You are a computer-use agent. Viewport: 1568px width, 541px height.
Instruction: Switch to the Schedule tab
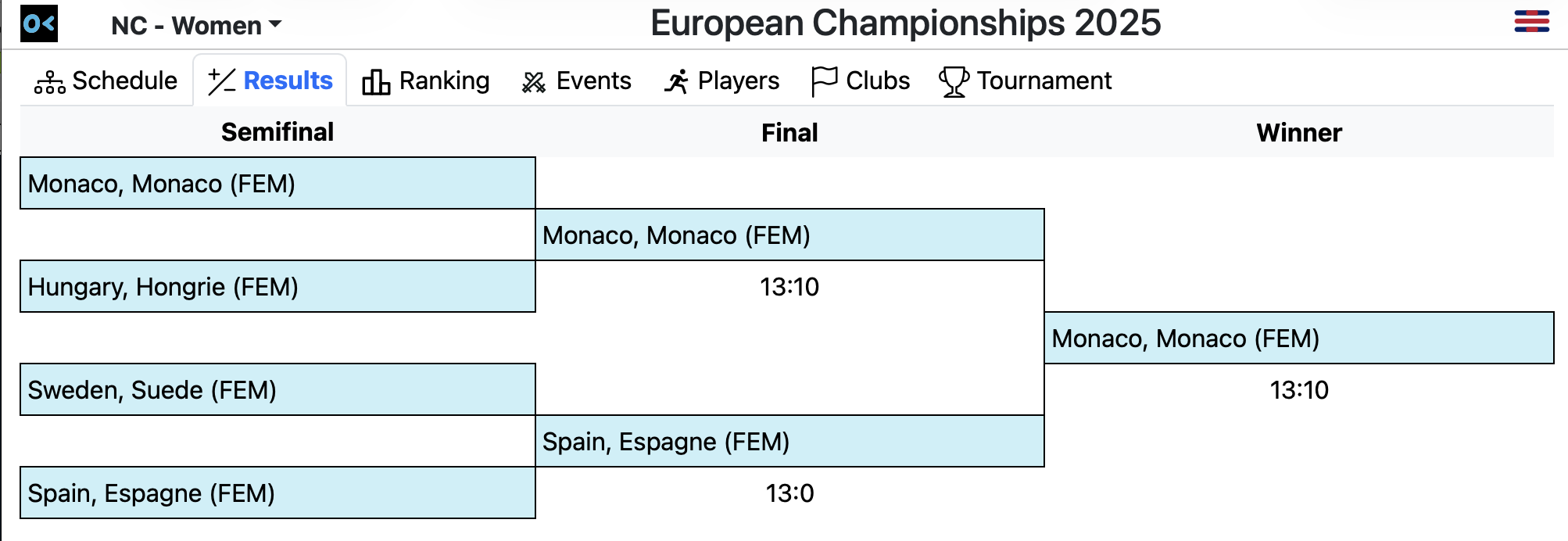[124, 81]
